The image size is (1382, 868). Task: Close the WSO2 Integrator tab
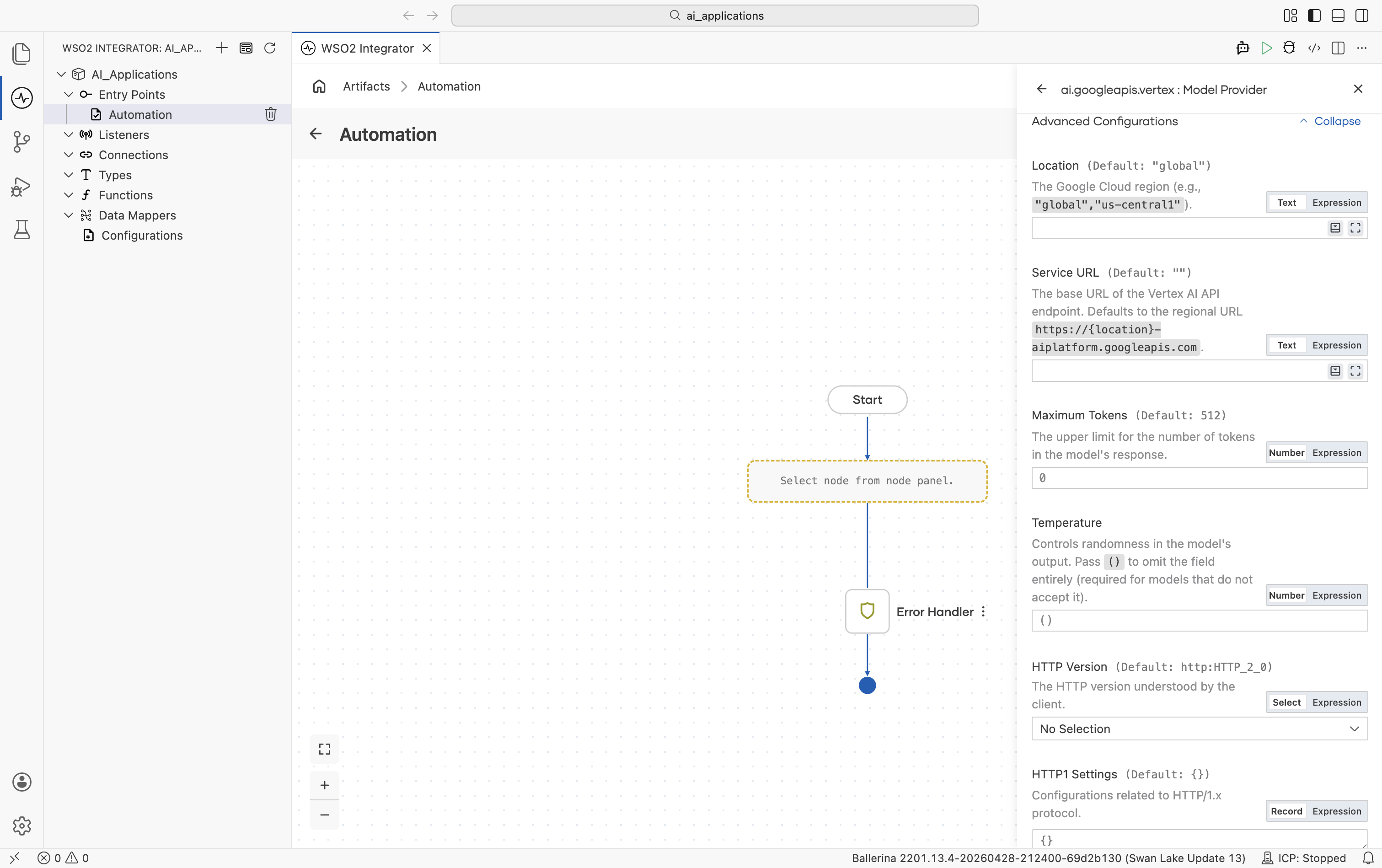tap(427, 48)
